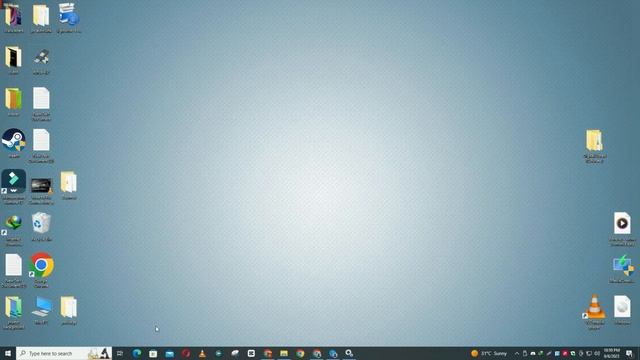Select the Steam desktop icon
640x360 pixels.
coord(13,143)
